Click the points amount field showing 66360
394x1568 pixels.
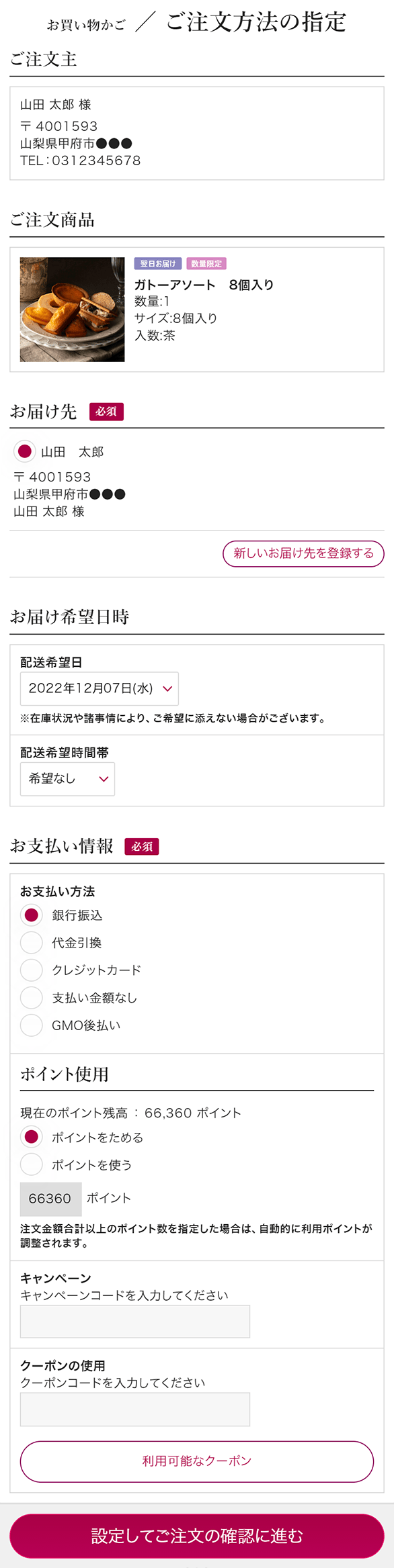tap(50, 1199)
